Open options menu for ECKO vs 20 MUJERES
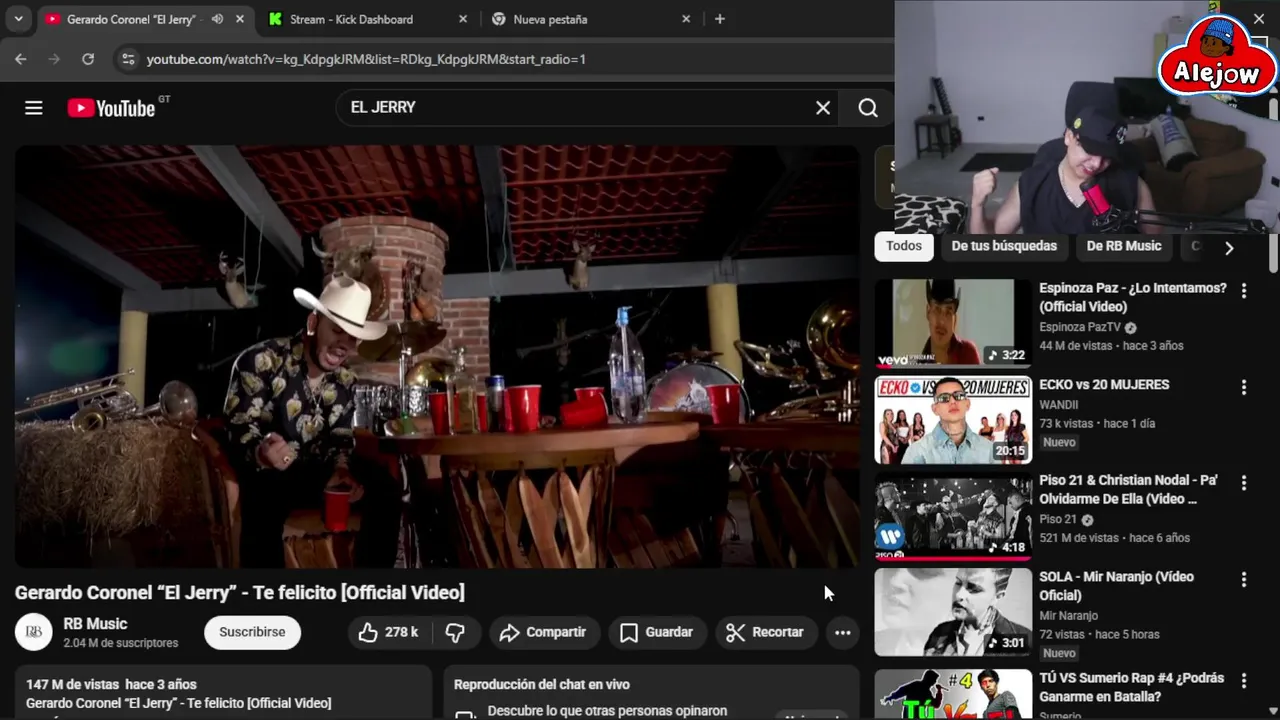The width and height of the screenshot is (1280, 720). 1244,387
